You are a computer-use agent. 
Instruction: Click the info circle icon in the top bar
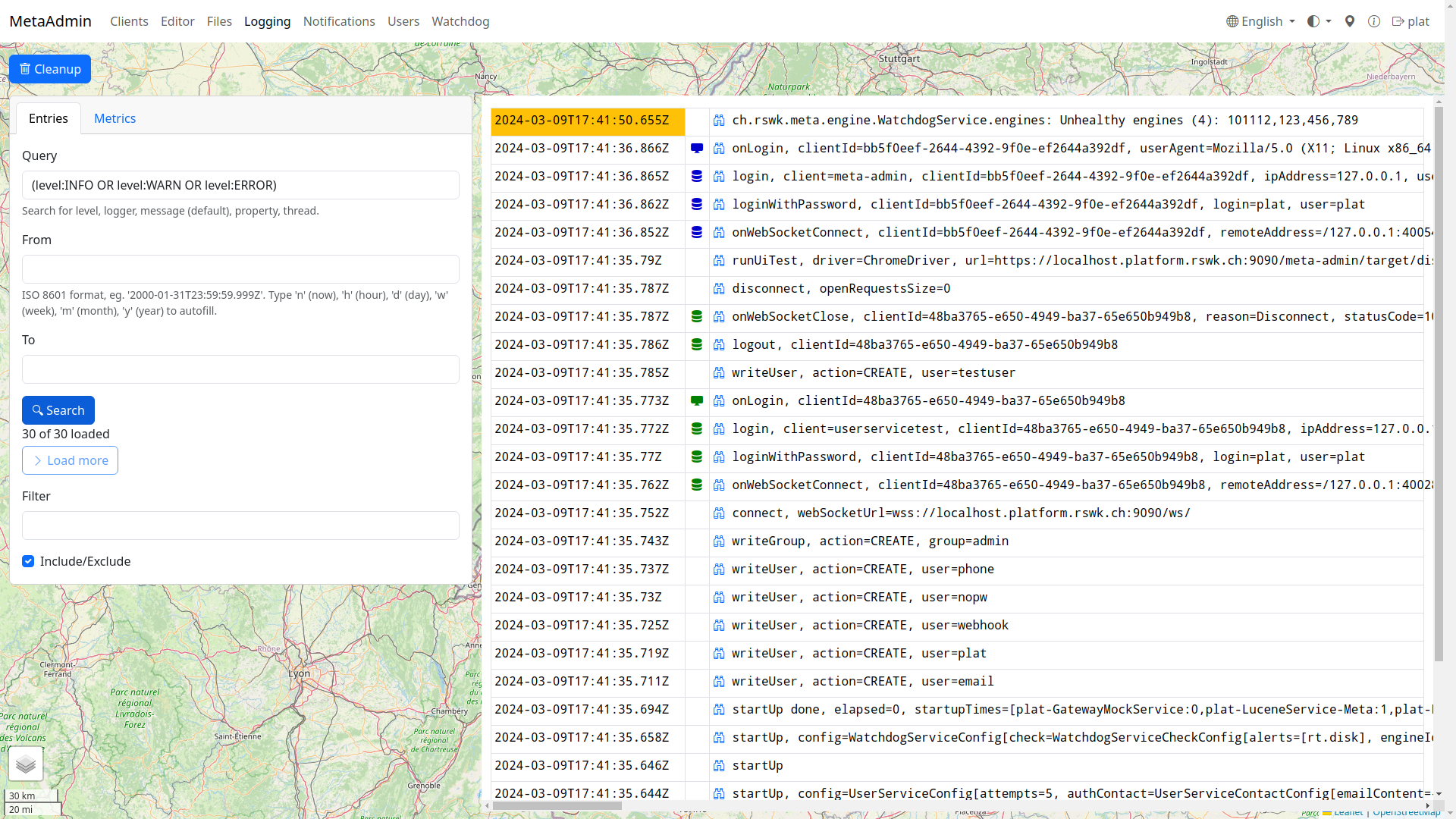pyautogui.click(x=1374, y=21)
